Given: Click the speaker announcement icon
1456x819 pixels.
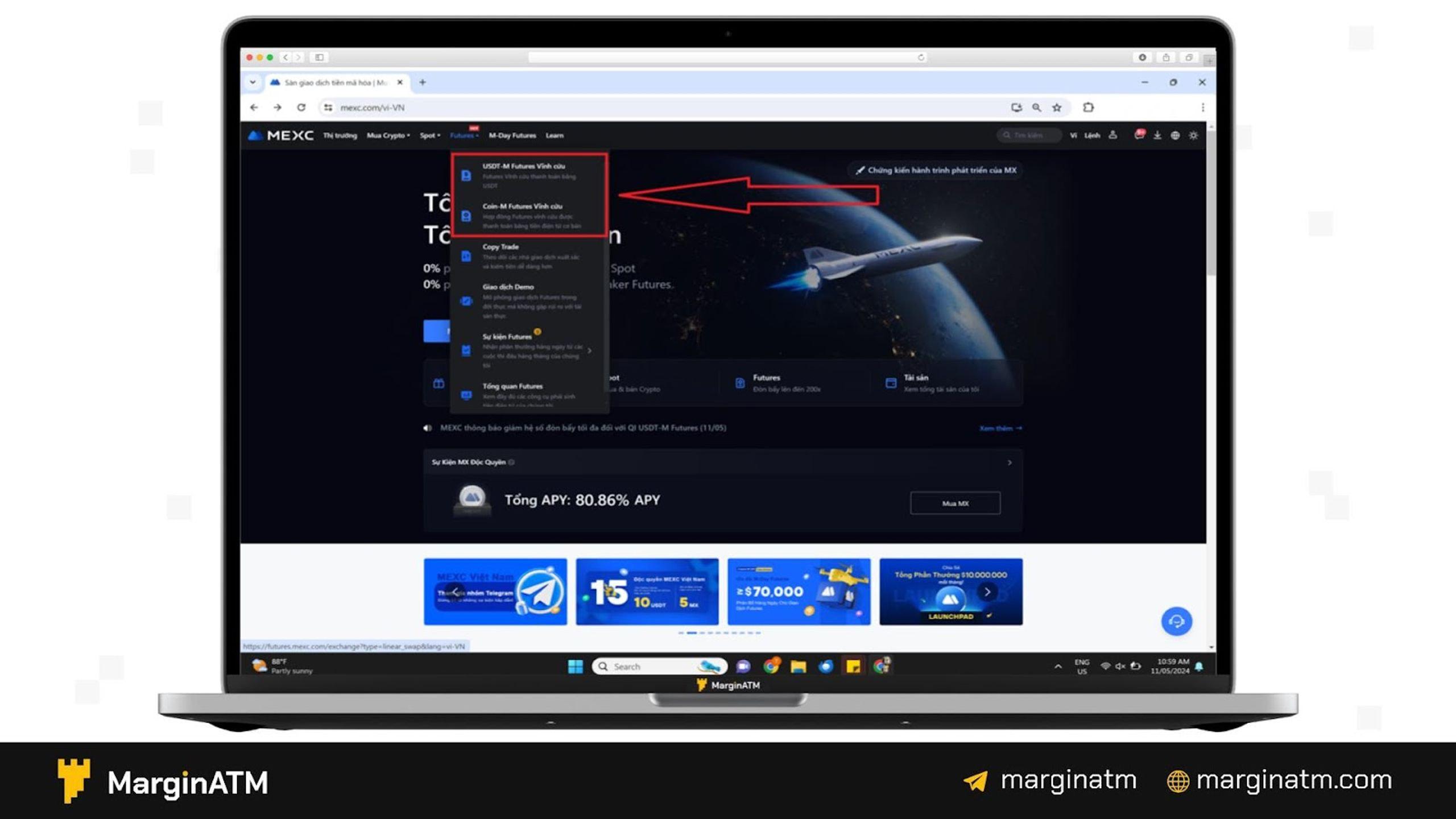Looking at the screenshot, I should click(x=428, y=428).
